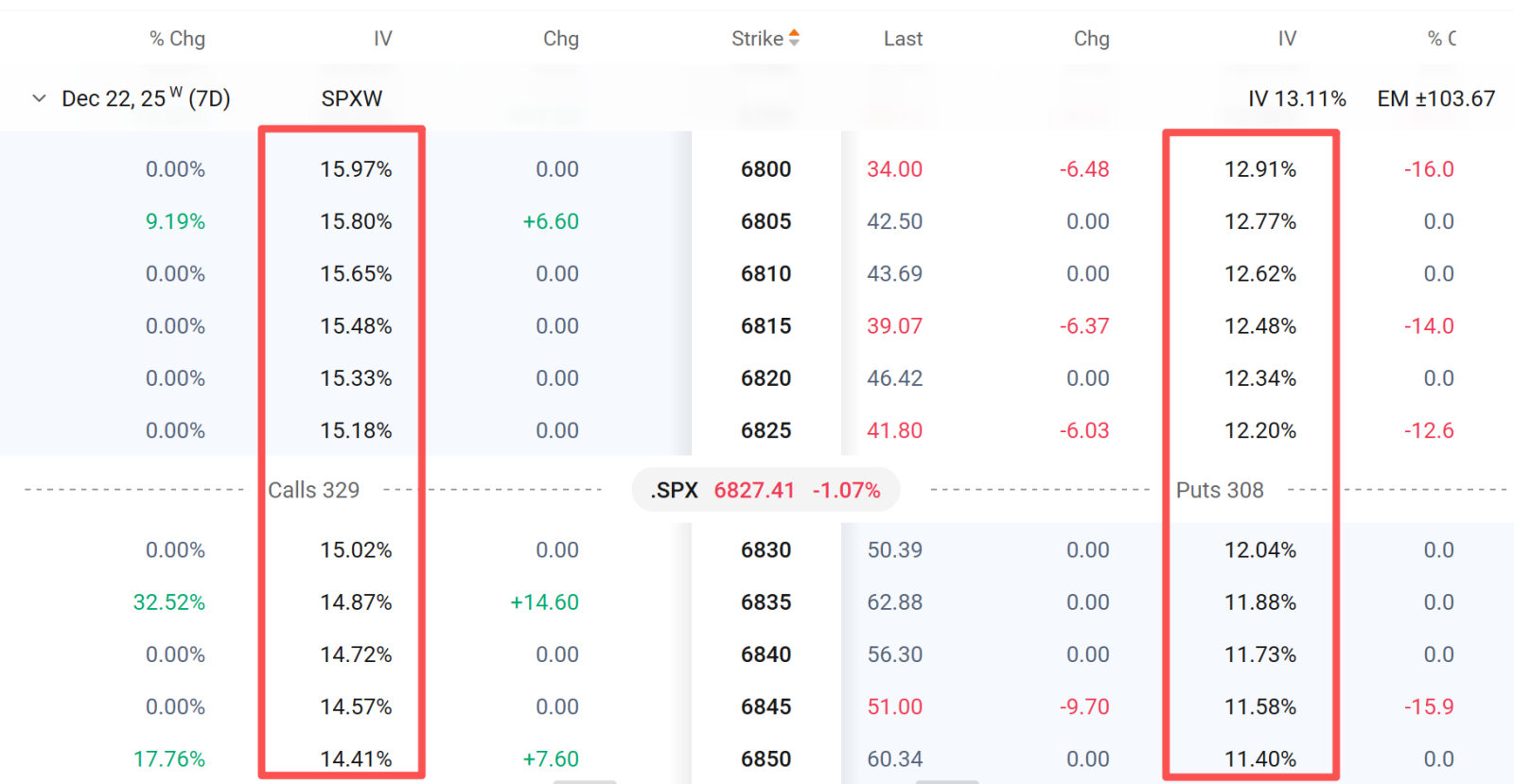Click call IV 15.97% cell
Viewport: 1514px width, 784px height.
(x=356, y=169)
